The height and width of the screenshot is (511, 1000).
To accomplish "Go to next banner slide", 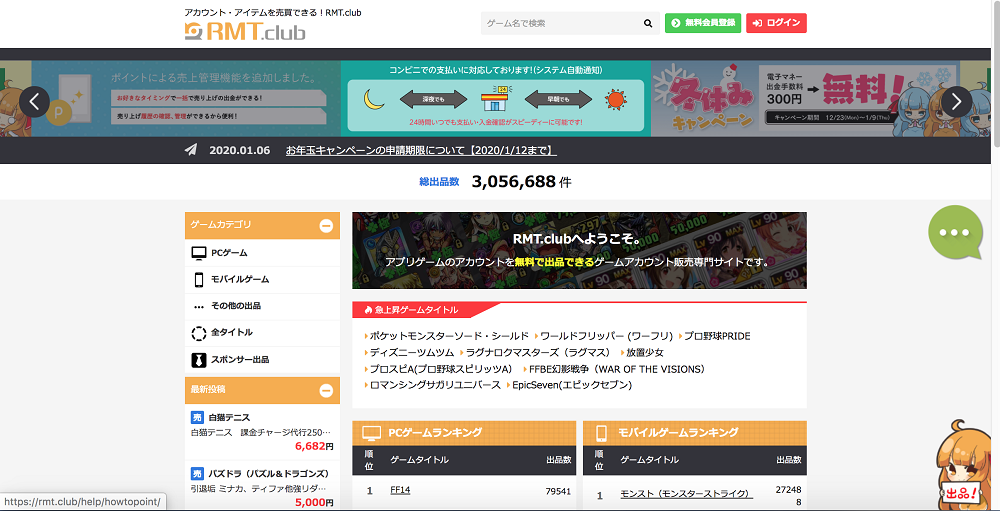I will tap(957, 101).
